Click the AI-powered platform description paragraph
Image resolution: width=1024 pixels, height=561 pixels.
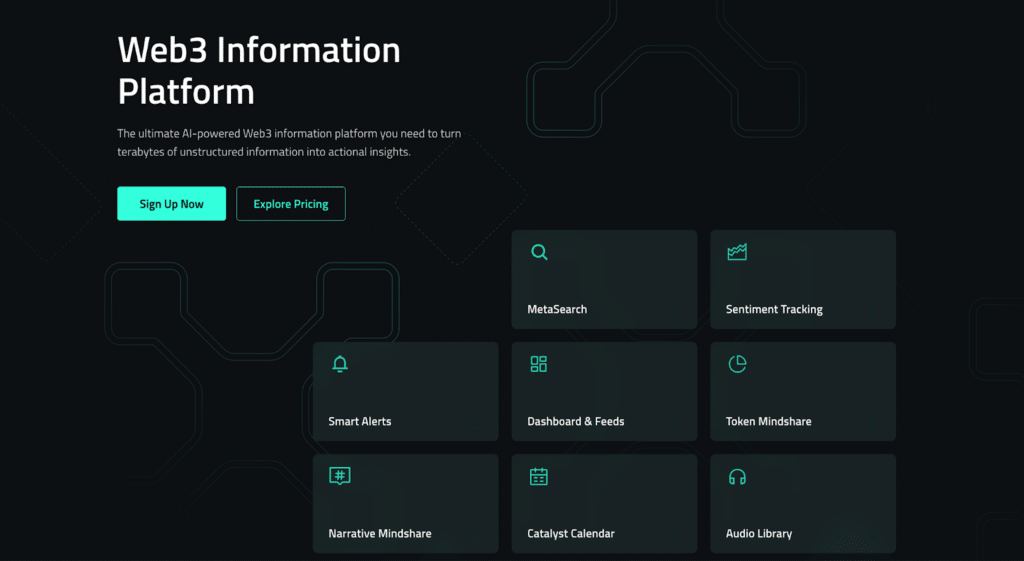pyautogui.click(x=289, y=142)
